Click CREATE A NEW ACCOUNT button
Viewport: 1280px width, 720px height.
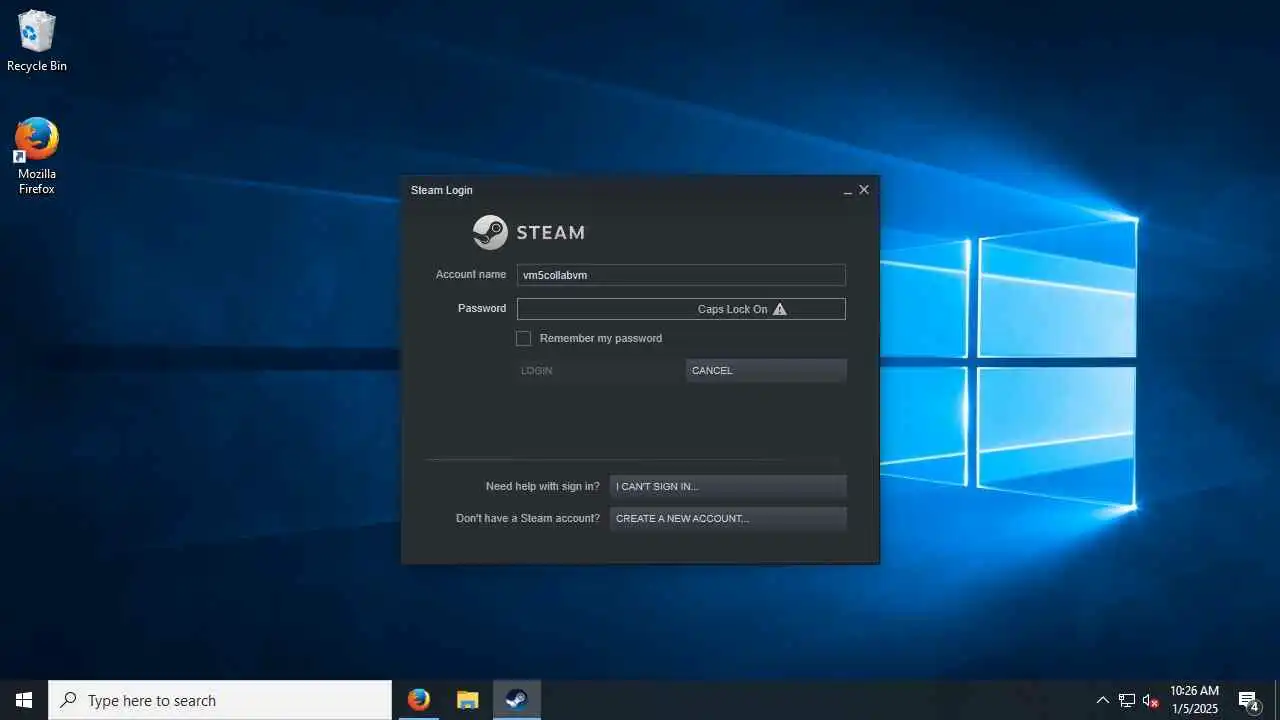(x=728, y=518)
